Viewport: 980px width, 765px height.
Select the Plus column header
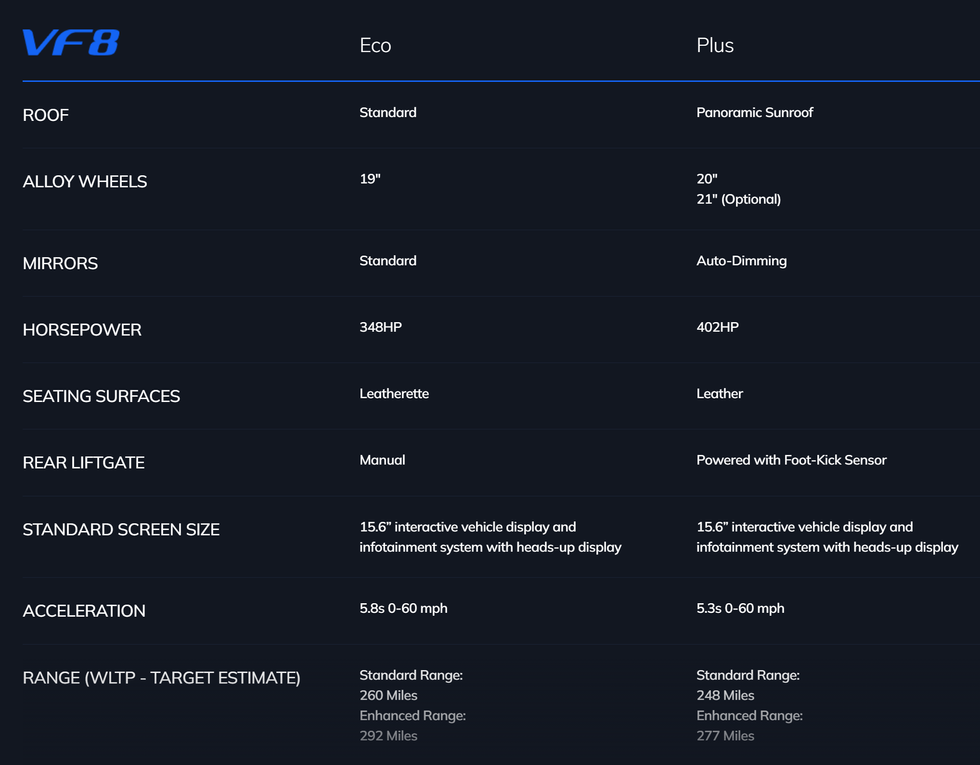715,45
